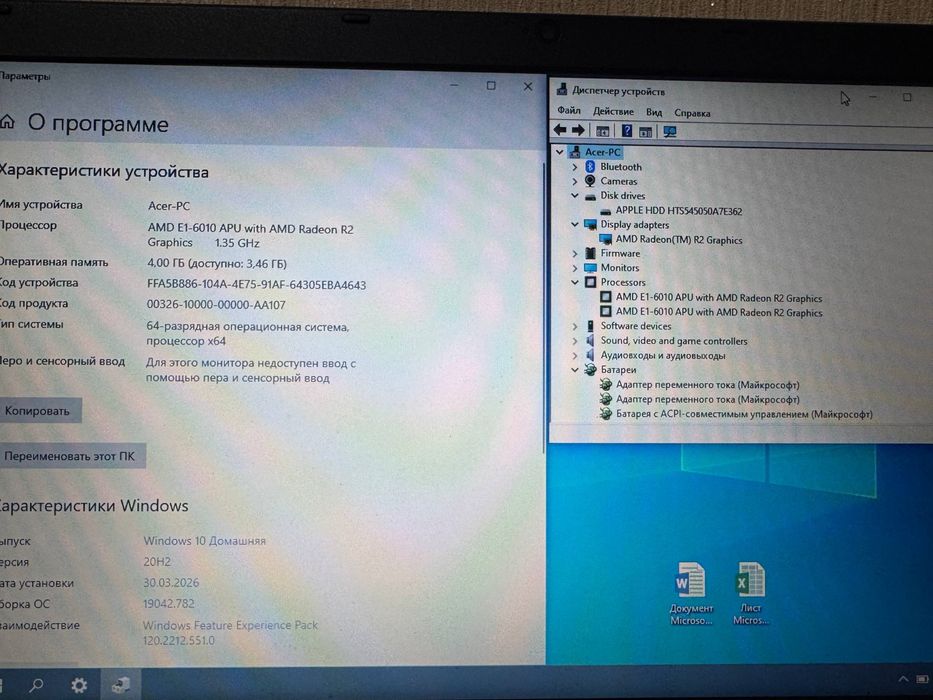Expand the Аудиовходы и аудиовыходы node
This screenshot has height=700, width=933.
pos(575,355)
